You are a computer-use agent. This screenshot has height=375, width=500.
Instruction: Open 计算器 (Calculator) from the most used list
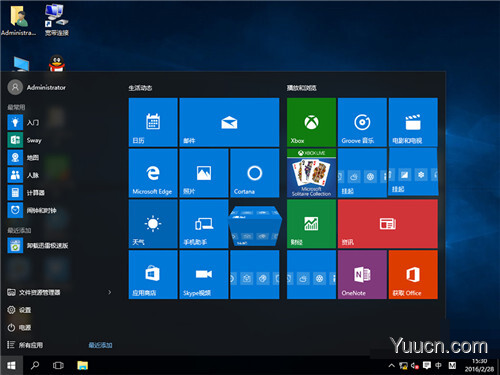(x=26, y=193)
